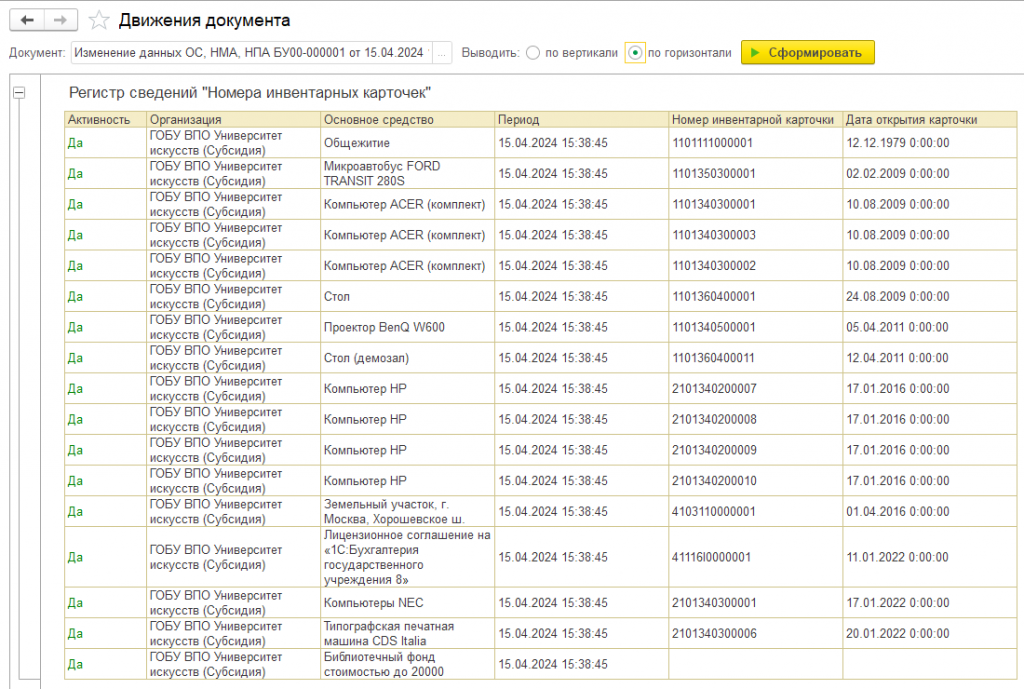The width and height of the screenshot is (1024, 689).
Task: Click the 'Библиотечный фонд стоимостью до 20000' cell
Action: (x=408, y=664)
